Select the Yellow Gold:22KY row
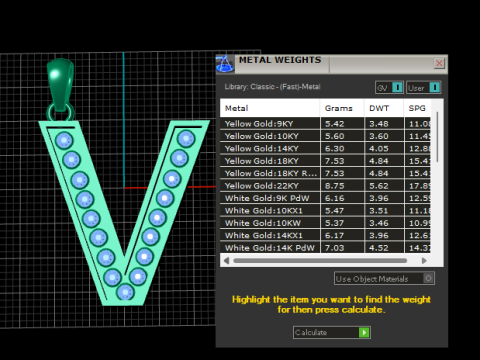This screenshot has width=480, height=360. (325, 186)
